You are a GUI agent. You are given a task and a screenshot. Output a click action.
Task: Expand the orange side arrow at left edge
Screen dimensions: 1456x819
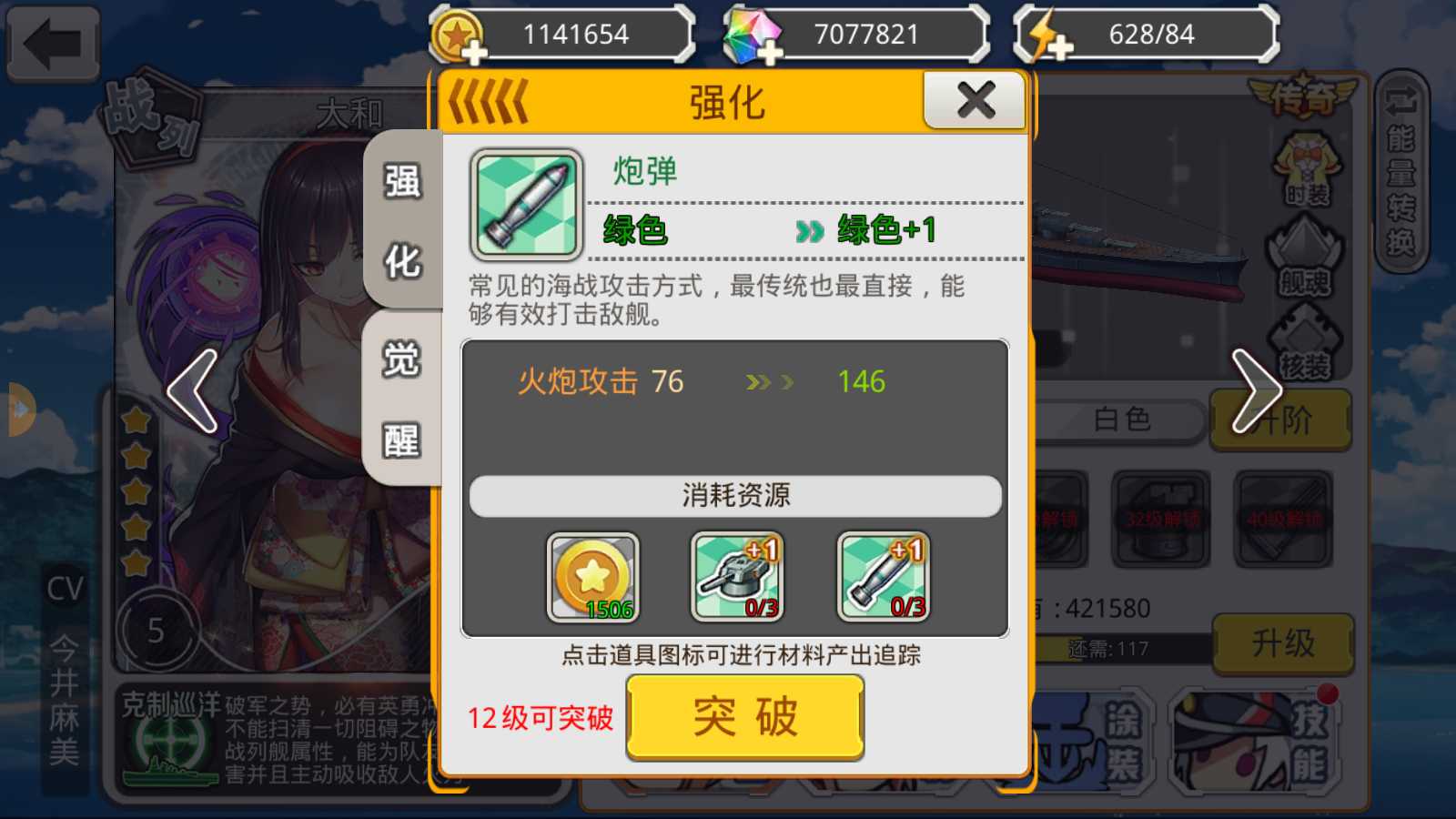click(20, 409)
